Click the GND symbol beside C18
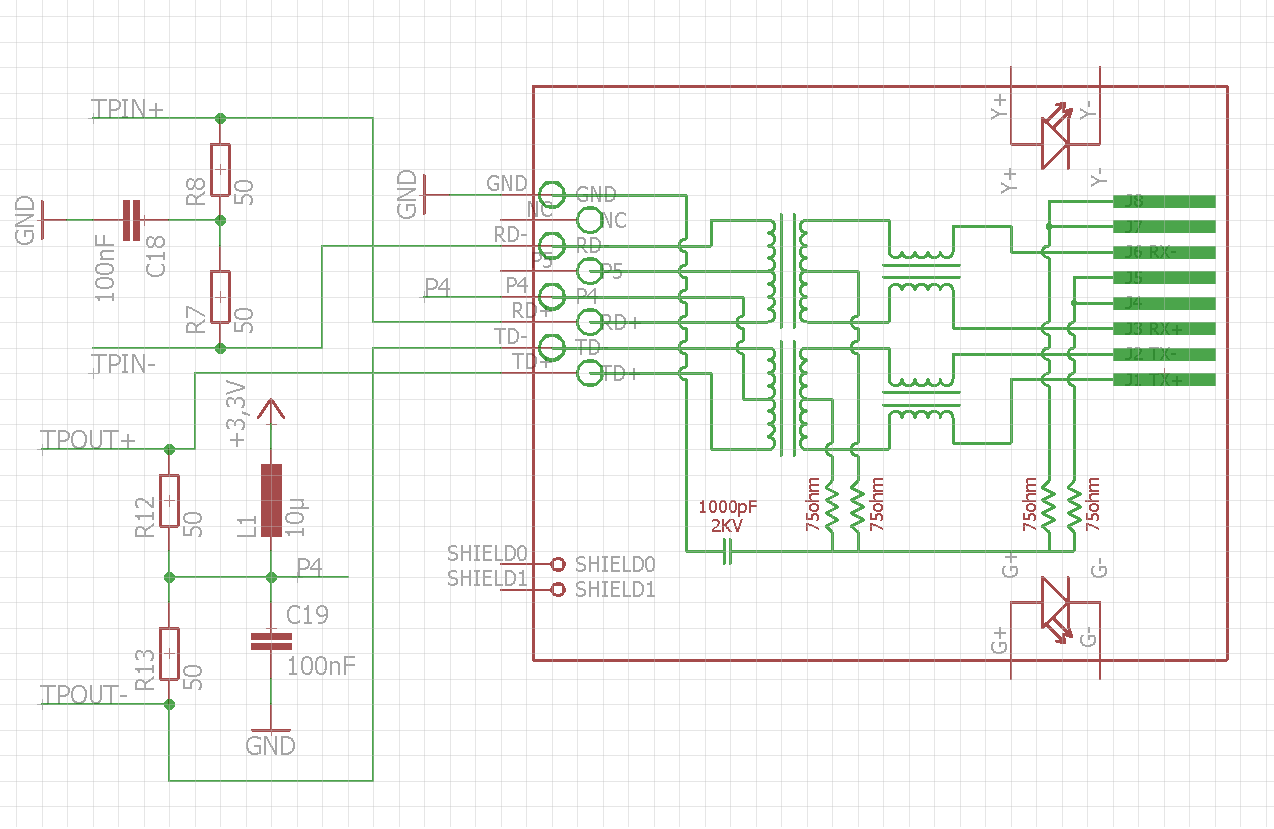Screen dimensions: 1274x829 [x=43, y=220]
